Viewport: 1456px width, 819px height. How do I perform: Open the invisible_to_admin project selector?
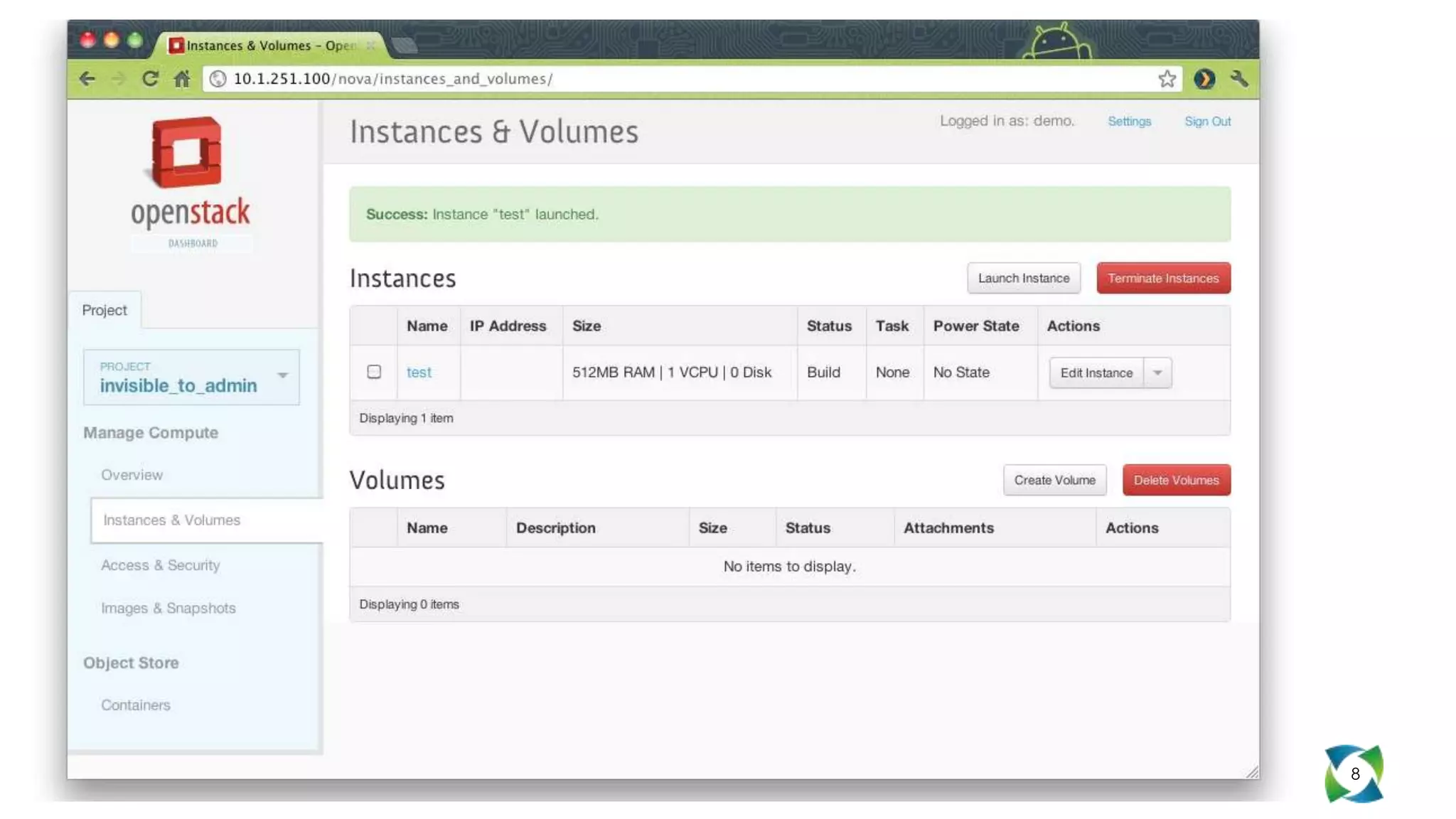pos(191,377)
